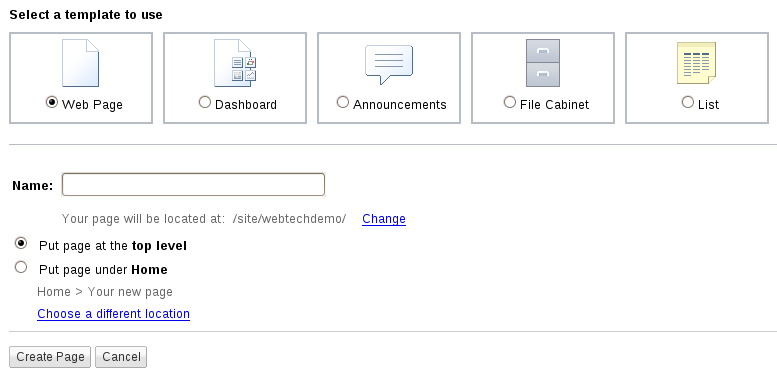Click the File Cabinet label text
This screenshot has width=777, height=373.
(x=555, y=105)
